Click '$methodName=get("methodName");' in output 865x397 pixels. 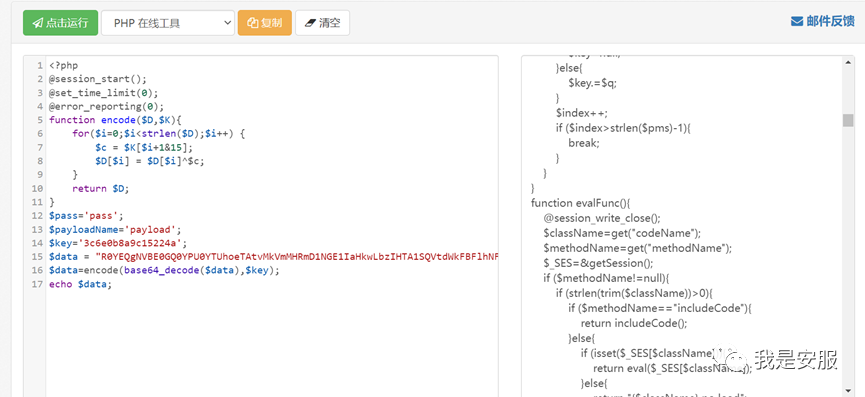(637, 248)
